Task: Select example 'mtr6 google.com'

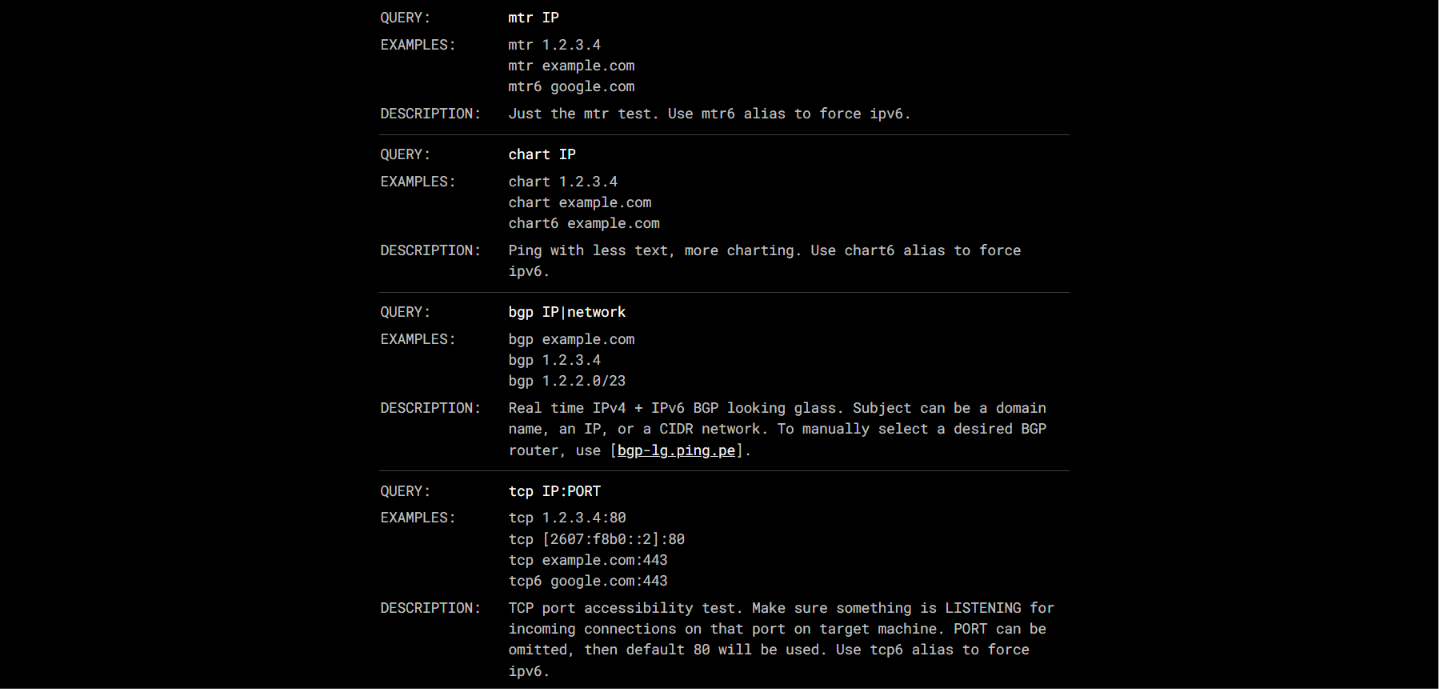Action: coord(571,87)
